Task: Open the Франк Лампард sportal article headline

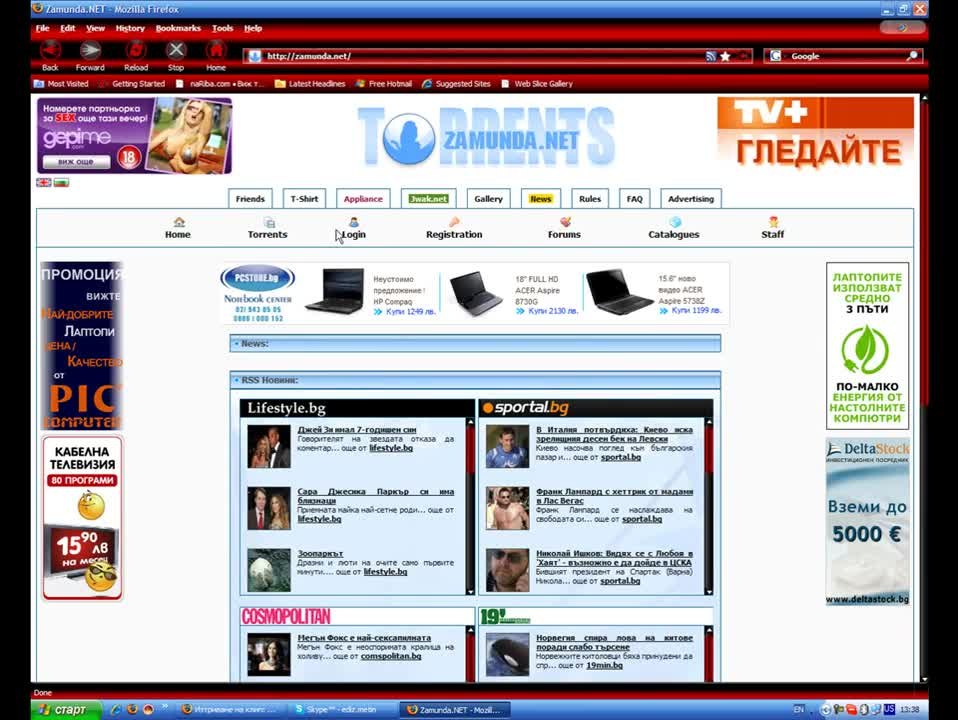Action: (615, 496)
